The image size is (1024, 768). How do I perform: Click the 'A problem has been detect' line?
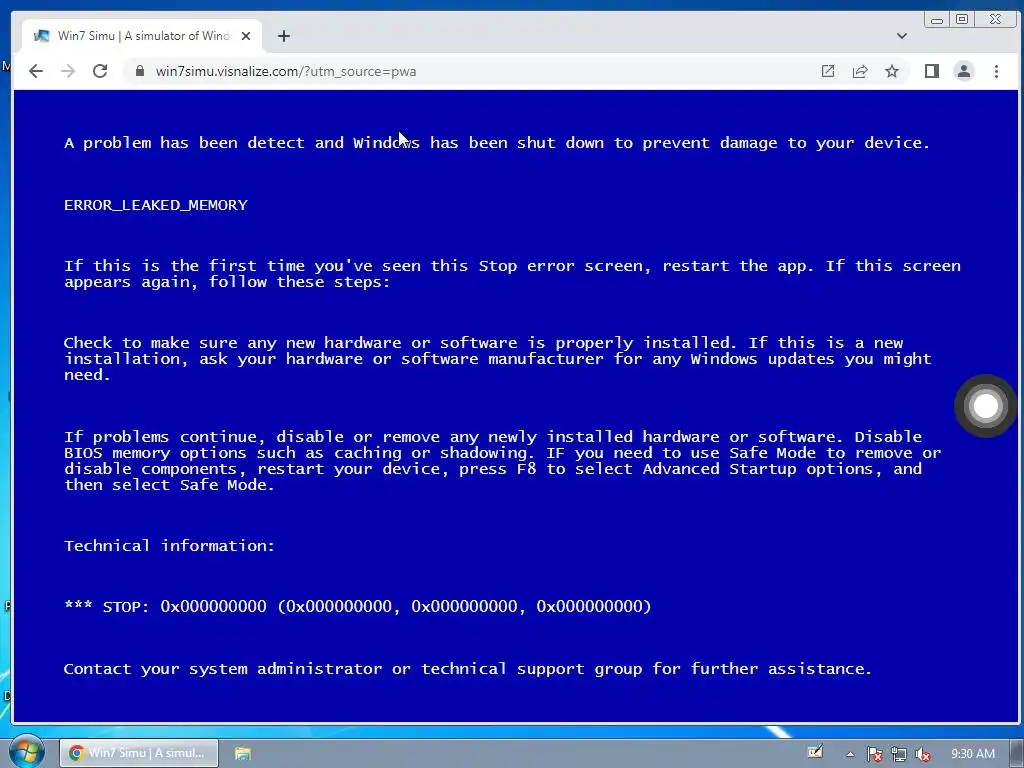click(x=496, y=143)
